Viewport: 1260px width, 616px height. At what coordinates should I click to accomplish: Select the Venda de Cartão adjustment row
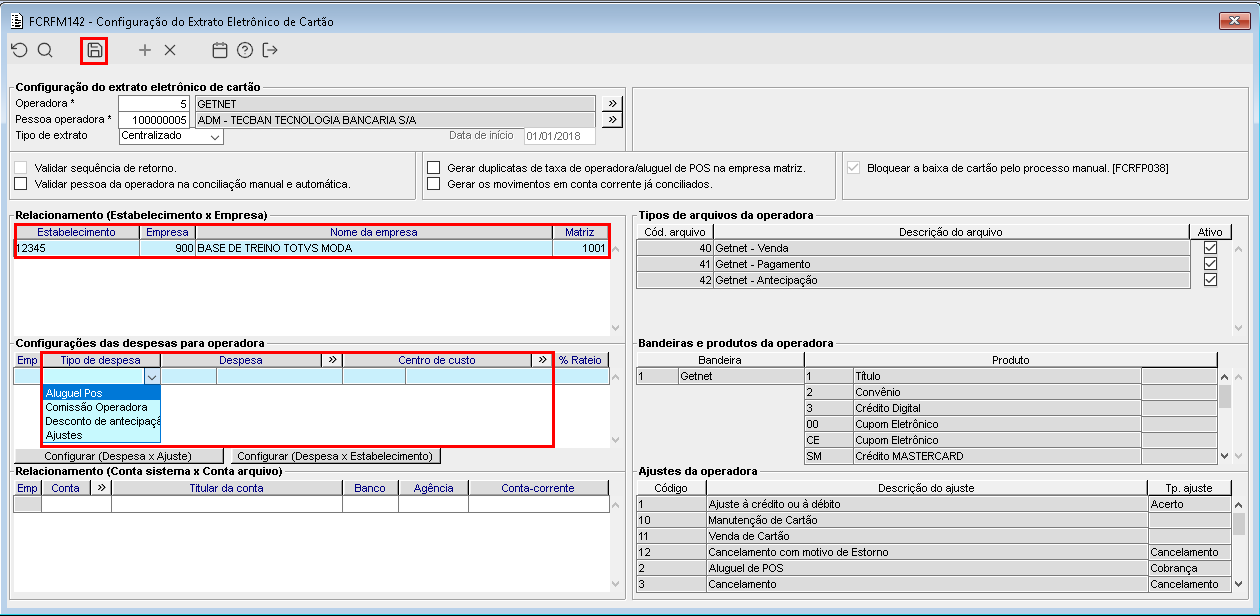click(x=933, y=536)
